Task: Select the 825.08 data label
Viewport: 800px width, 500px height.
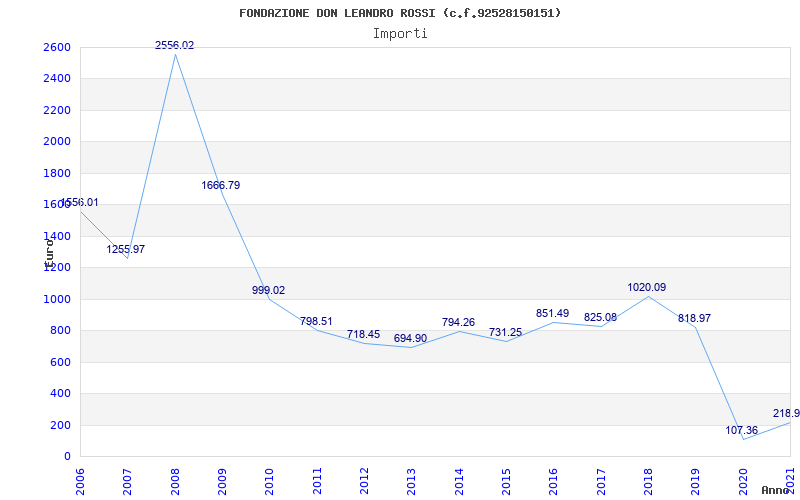Action: 600,317
